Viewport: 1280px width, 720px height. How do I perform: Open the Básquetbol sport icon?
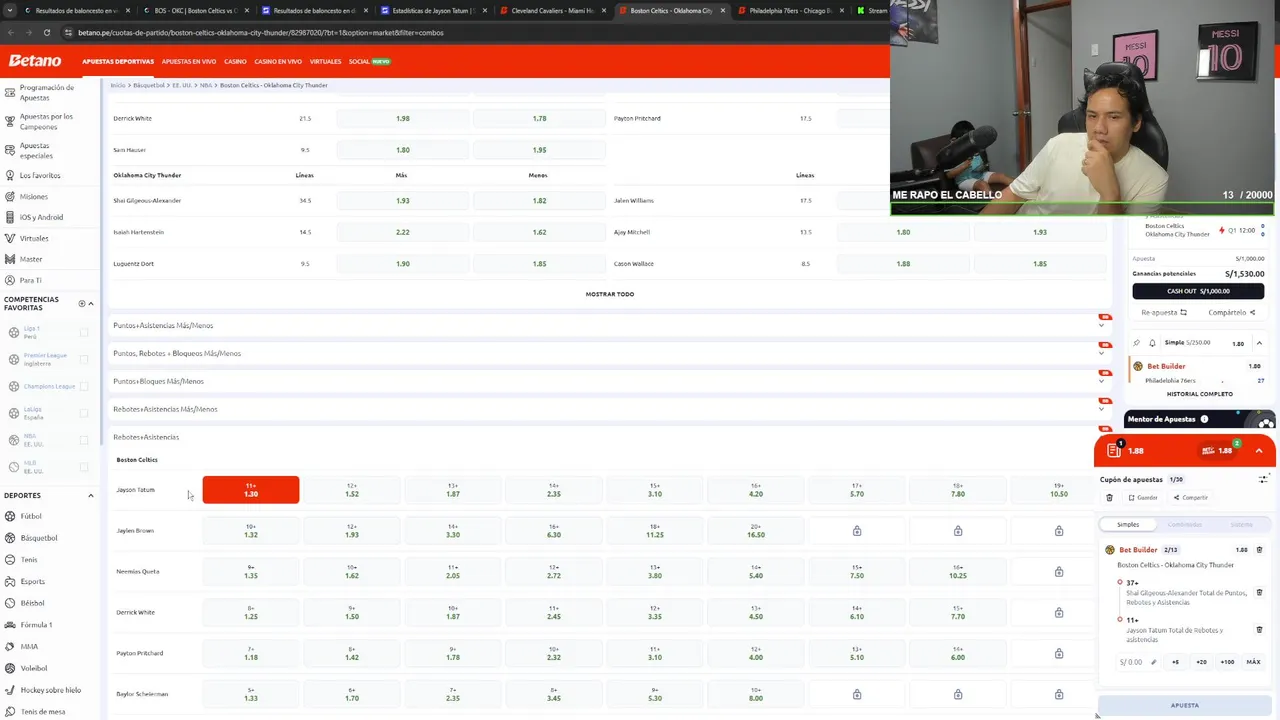coord(10,538)
